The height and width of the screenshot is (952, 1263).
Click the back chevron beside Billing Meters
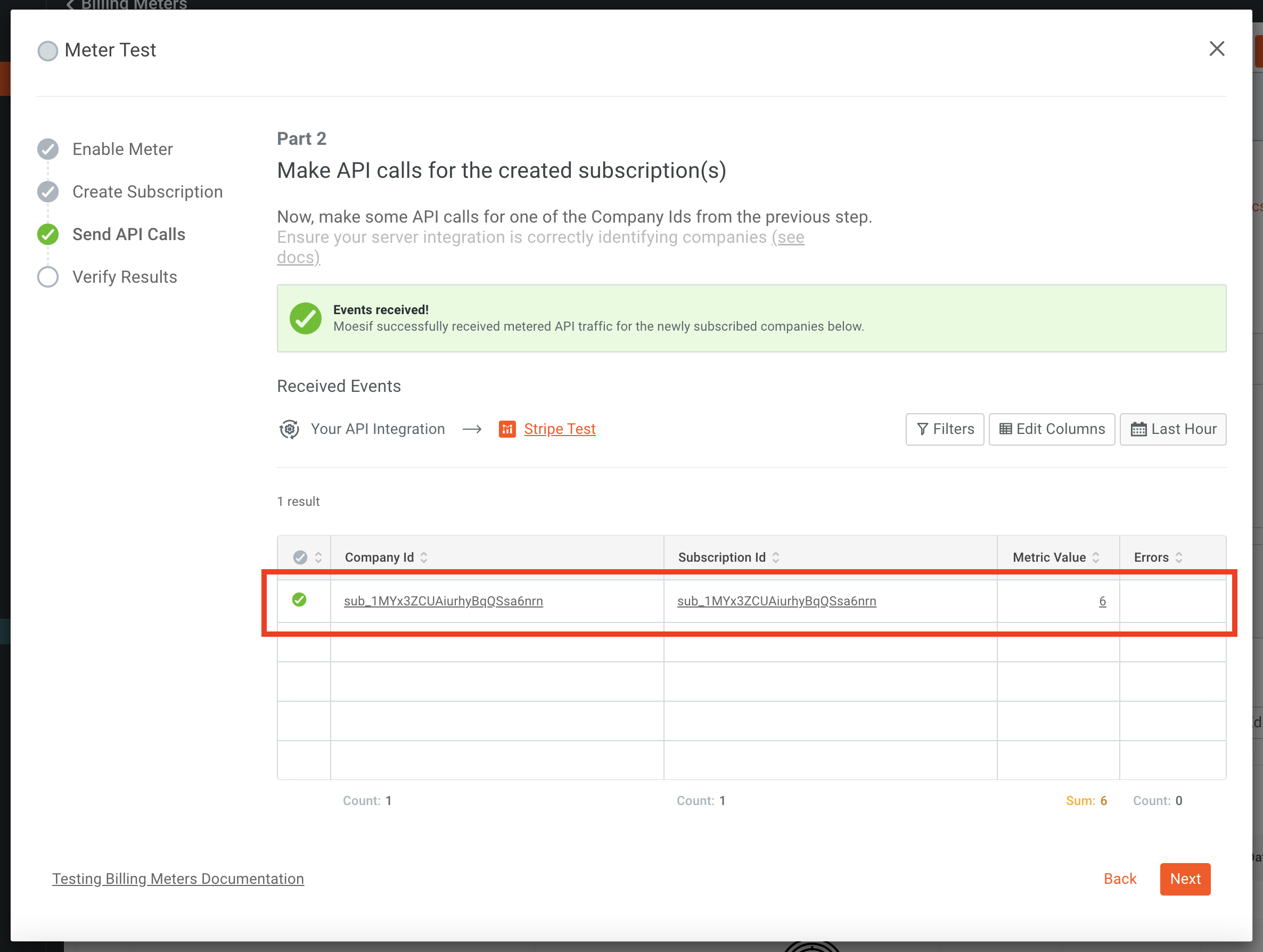pyautogui.click(x=70, y=5)
